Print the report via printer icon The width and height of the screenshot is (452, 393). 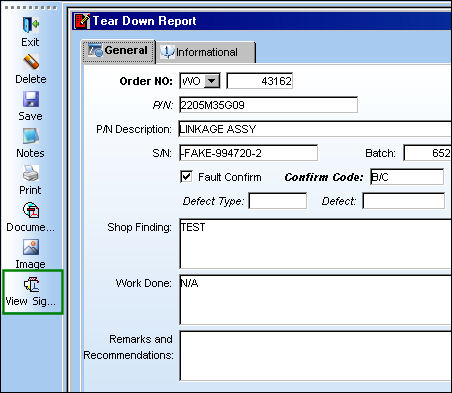point(31,173)
